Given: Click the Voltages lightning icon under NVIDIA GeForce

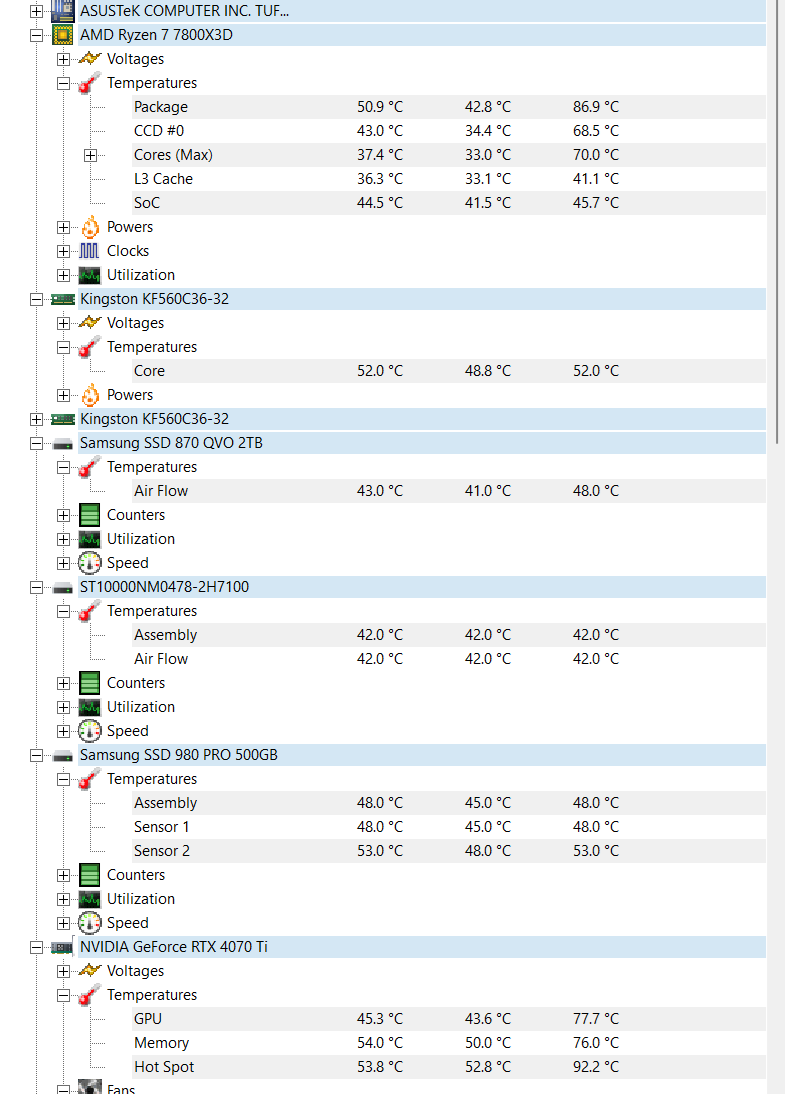Looking at the screenshot, I should (x=90, y=971).
